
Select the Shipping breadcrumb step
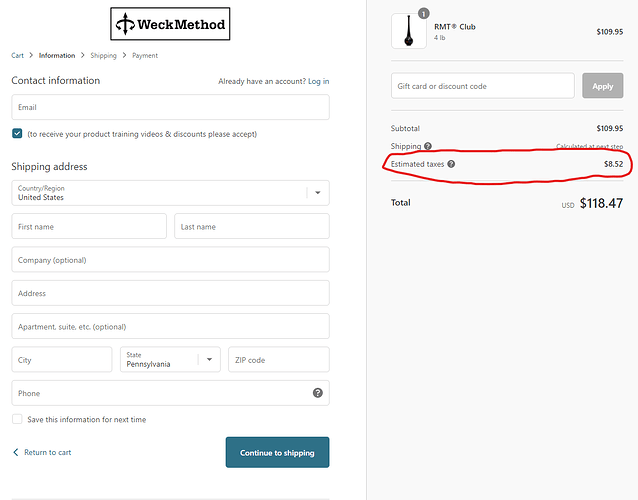(103, 56)
